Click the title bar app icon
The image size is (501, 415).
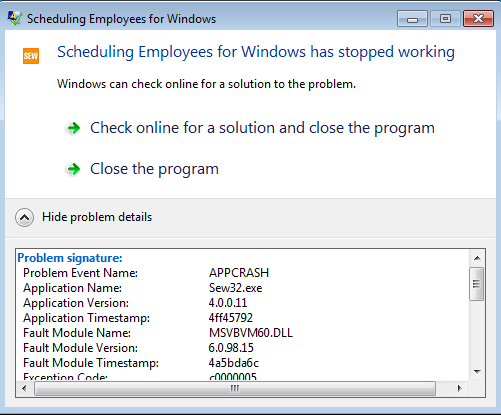15,19
